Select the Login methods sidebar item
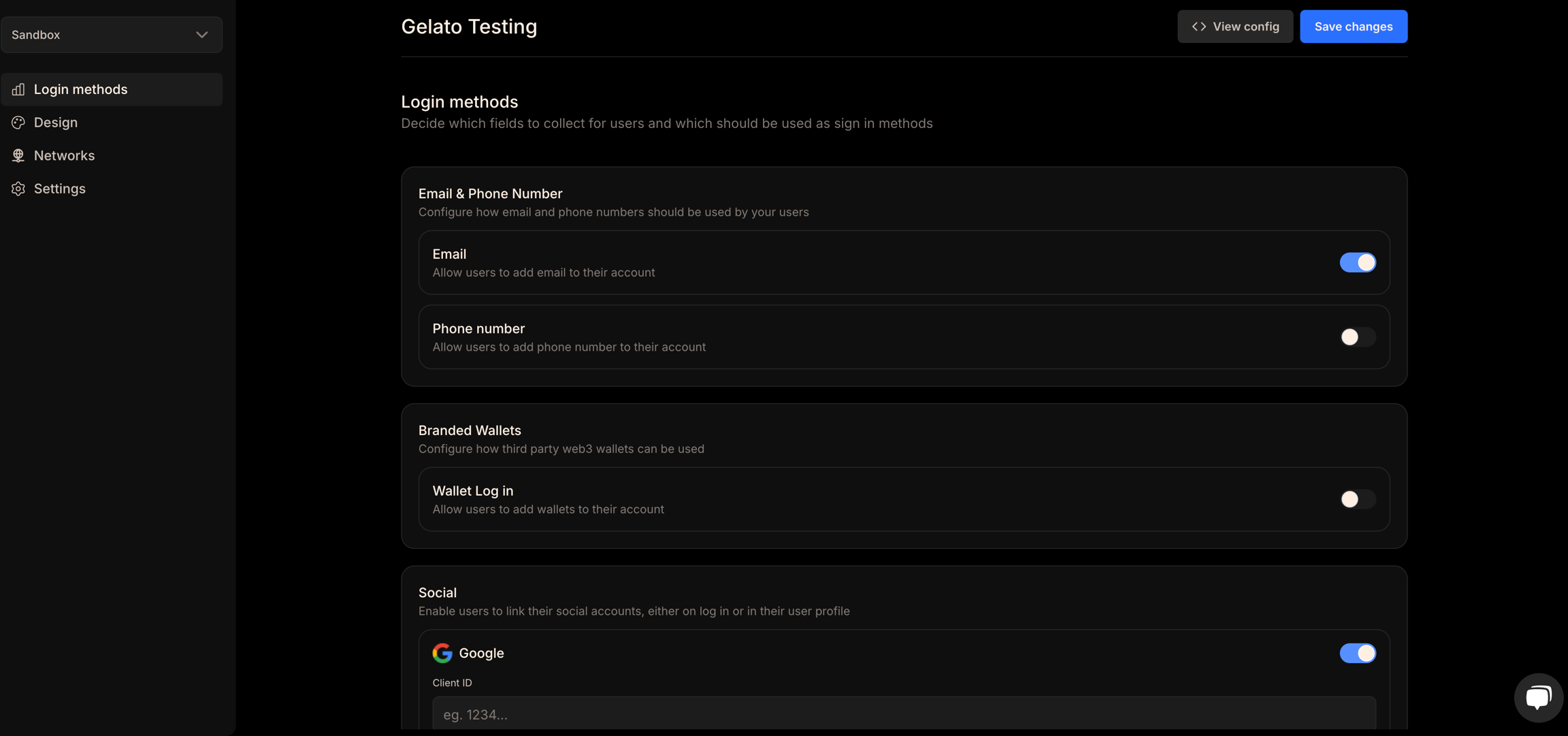This screenshot has height=736, width=1568. (x=112, y=89)
